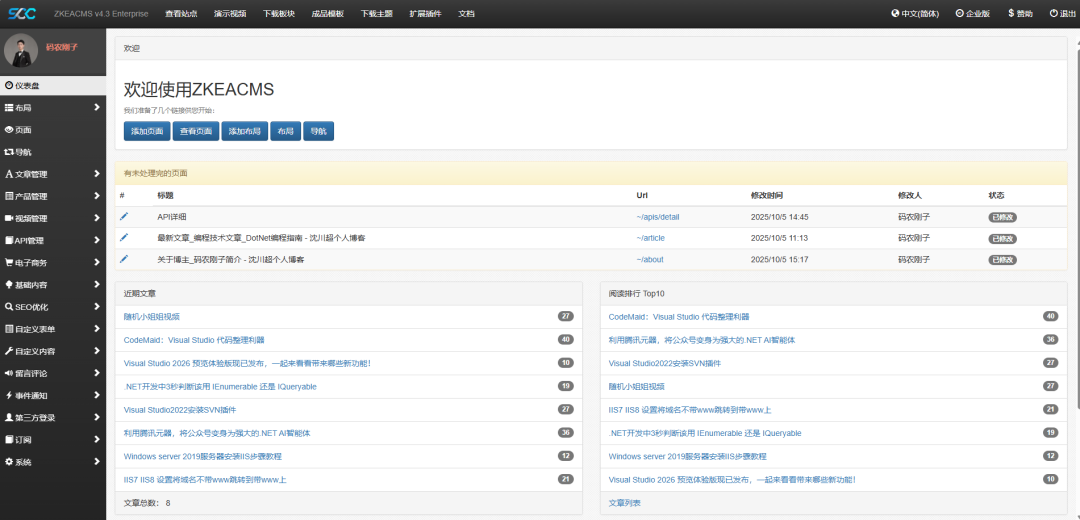Viewport: 1080px width, 520px height.
Task: Click the 布局 layout grid icon
Action: 9,107
